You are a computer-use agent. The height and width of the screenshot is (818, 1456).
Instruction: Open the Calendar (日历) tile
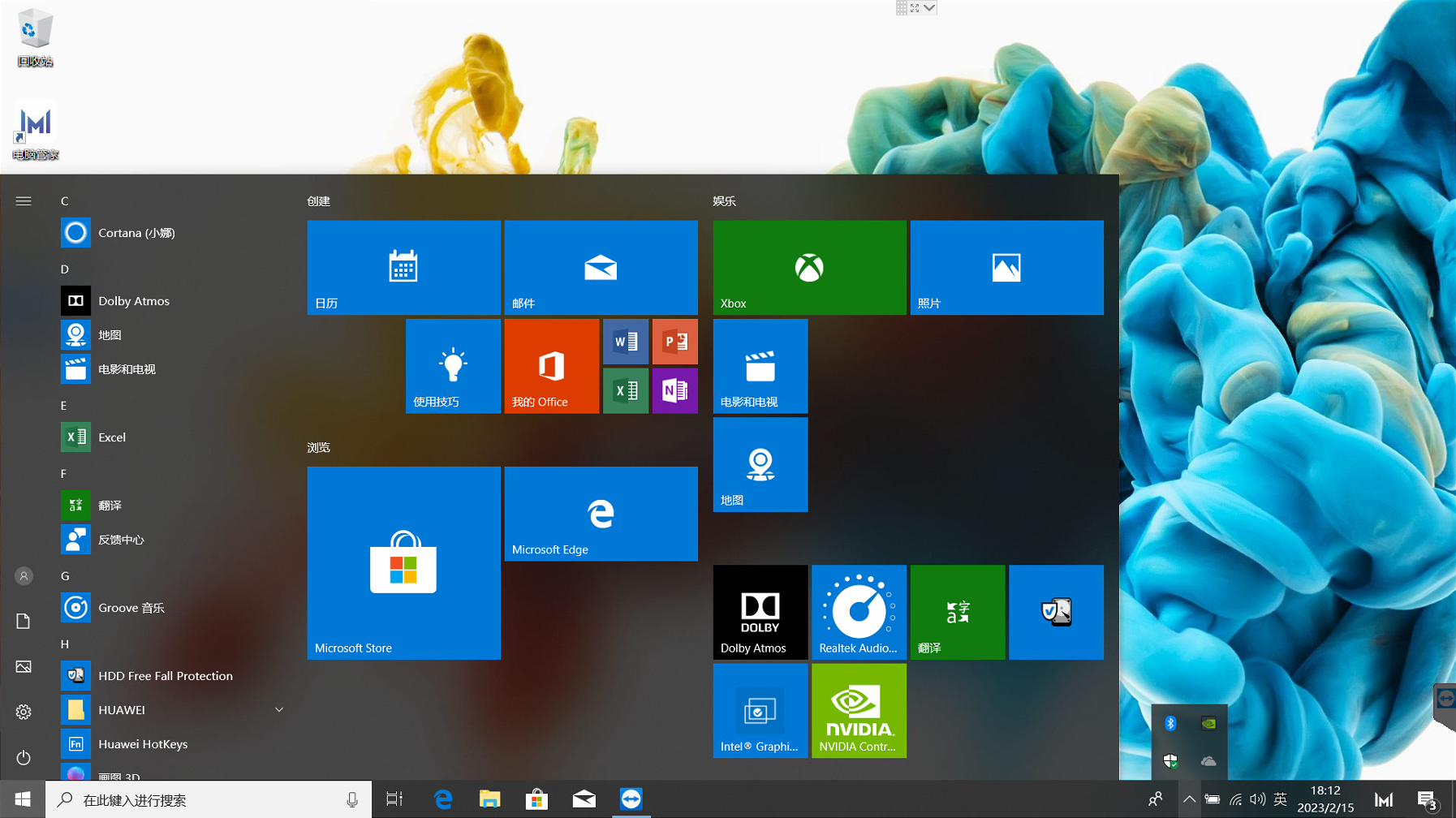click(x=403, y=267)
